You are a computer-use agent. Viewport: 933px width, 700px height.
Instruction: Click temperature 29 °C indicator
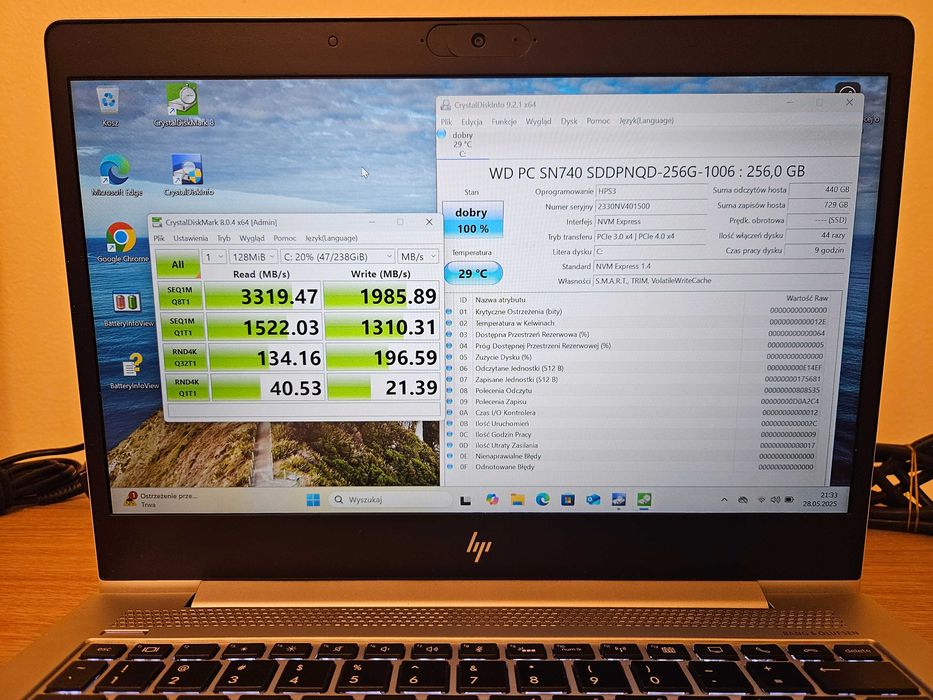pyautogui.click(x=472, y=274)
